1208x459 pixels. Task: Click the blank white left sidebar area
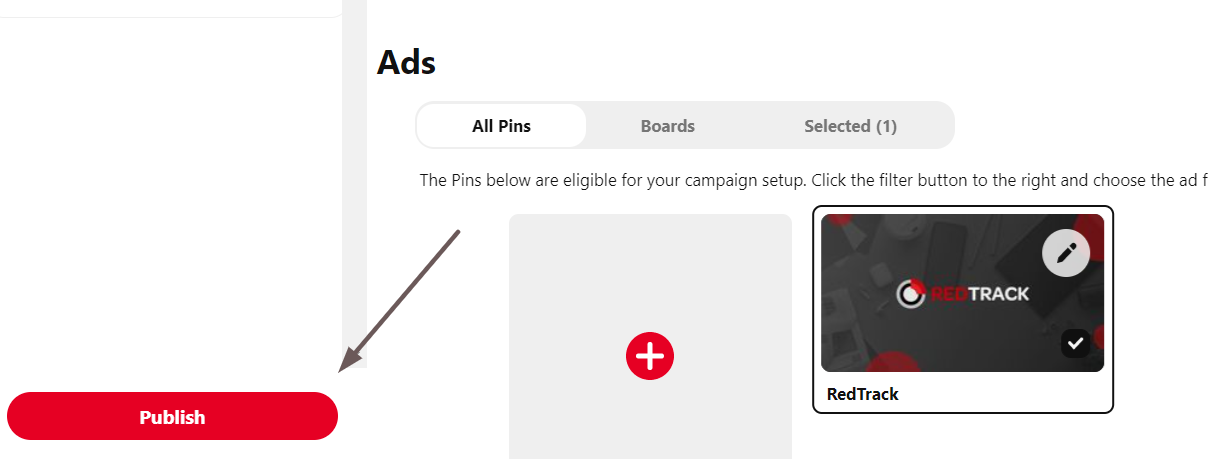click(x=170, y=200)
